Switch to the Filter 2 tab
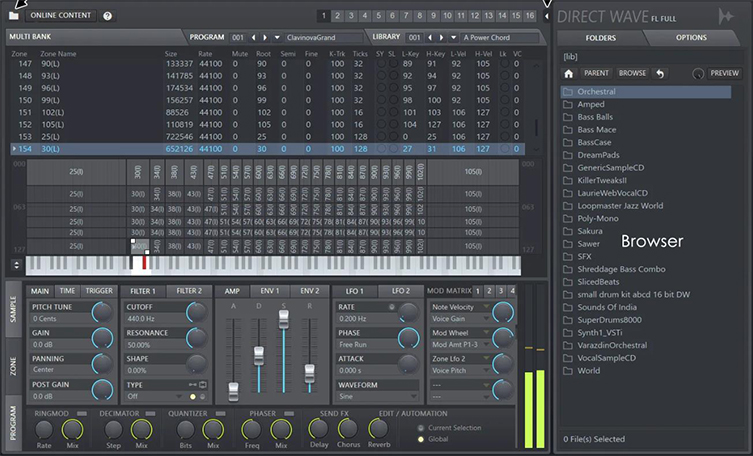The height and width of the screenshot is (456, 753). (x=188, y=291)
